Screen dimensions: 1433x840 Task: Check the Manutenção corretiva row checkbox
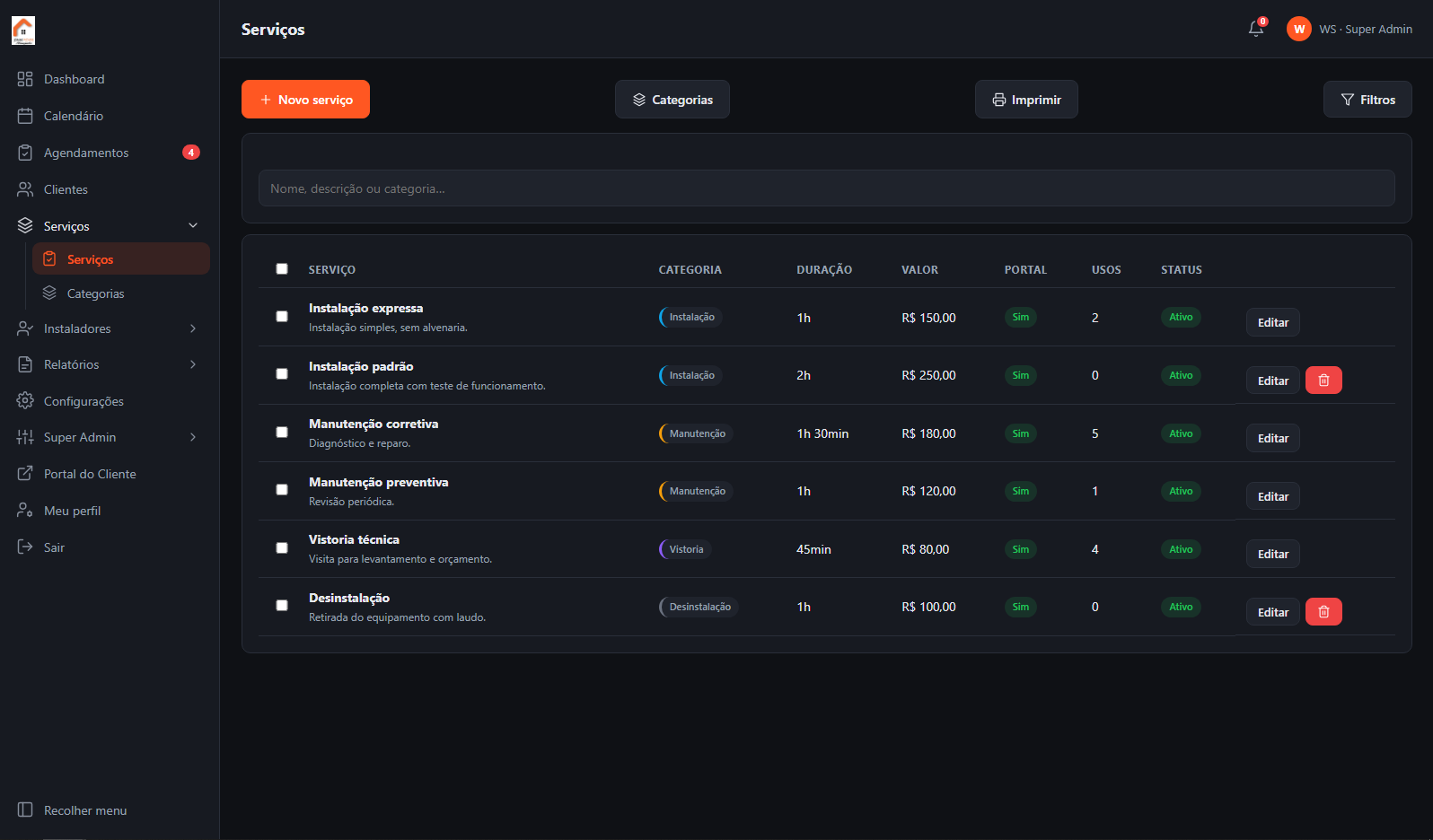click(x=282, y=433)
